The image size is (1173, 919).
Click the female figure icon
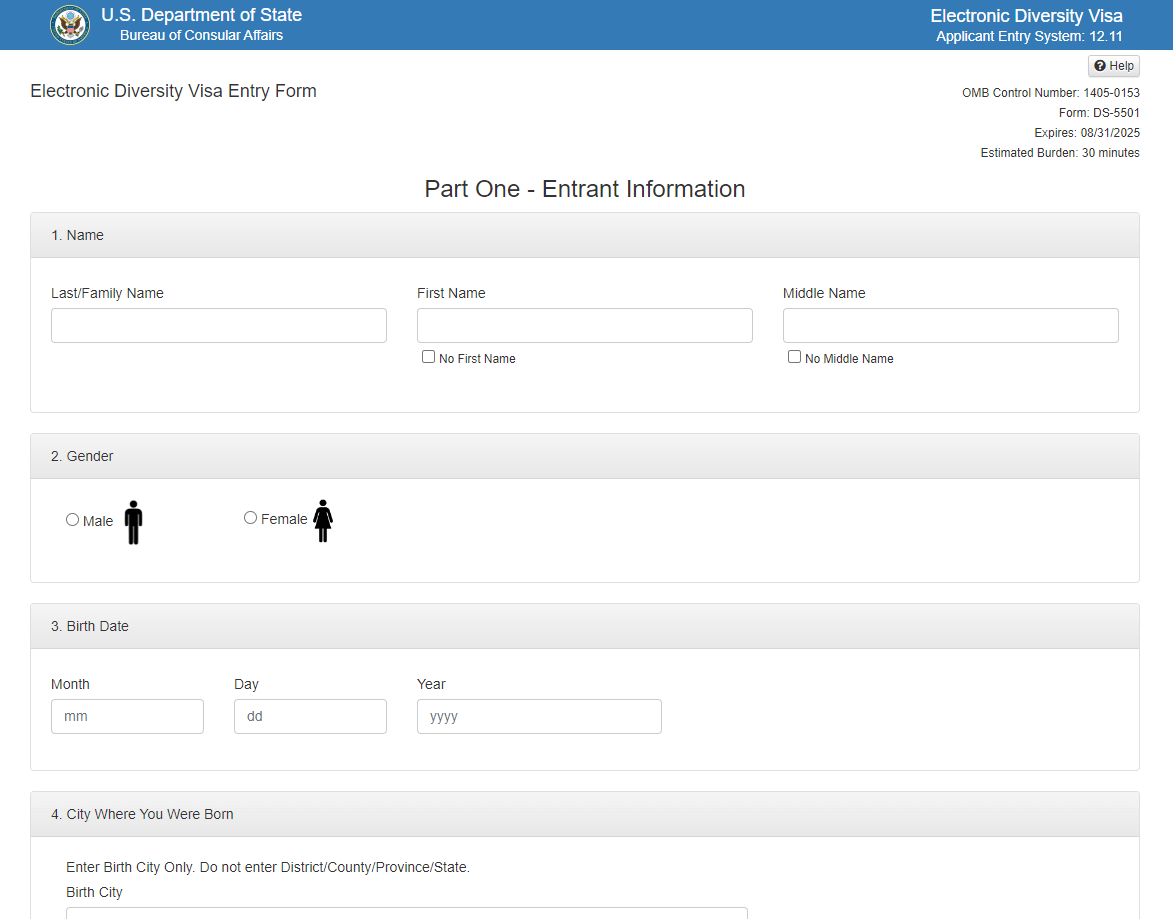322,521
